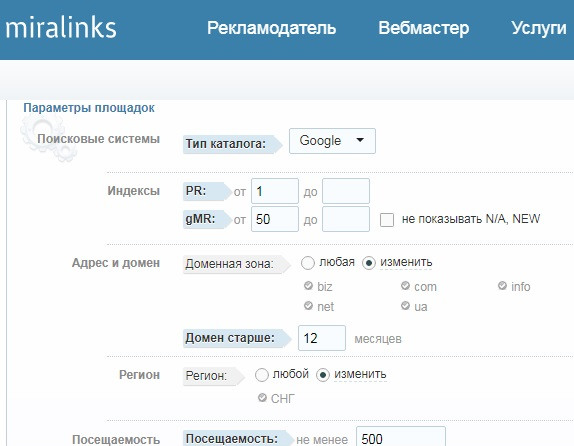Remove the info domain zone checkmark
The width and height of the screenshot is (574, 446).
coord(502,286)
